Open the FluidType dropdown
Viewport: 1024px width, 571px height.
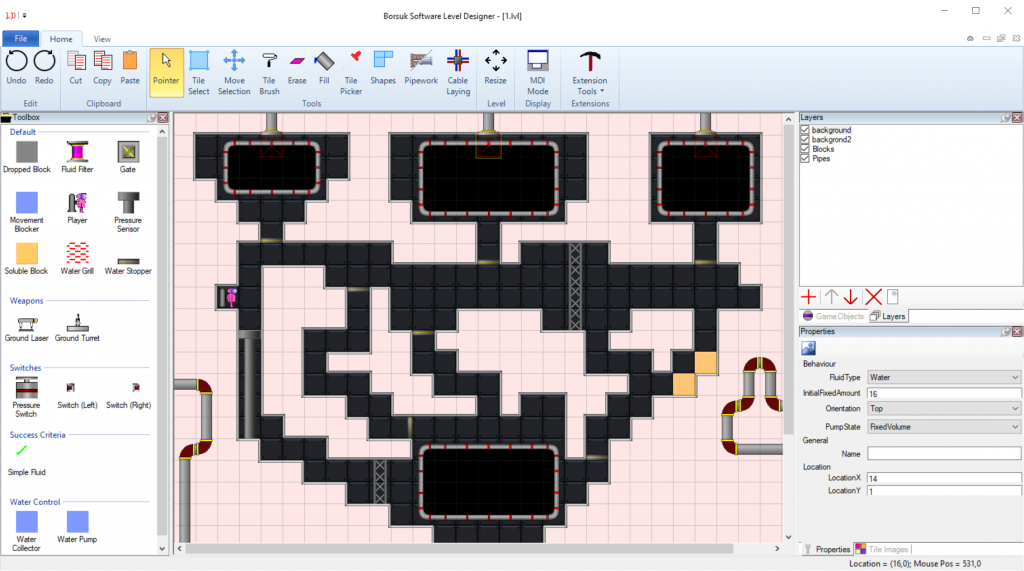tap(944, 377)
